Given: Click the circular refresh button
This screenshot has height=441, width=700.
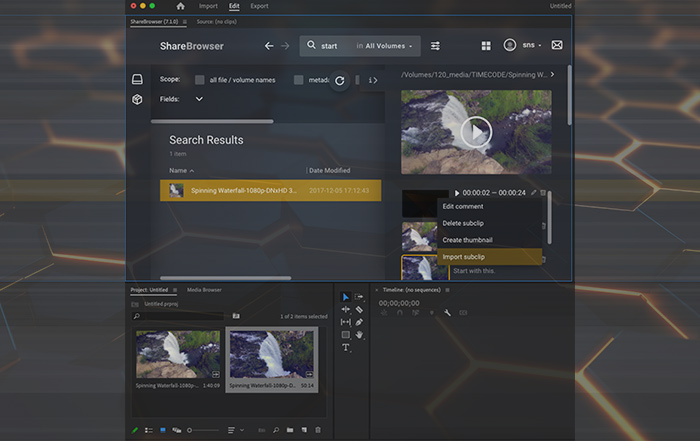Looking at the screenshot, I should (x=340, y=81).
